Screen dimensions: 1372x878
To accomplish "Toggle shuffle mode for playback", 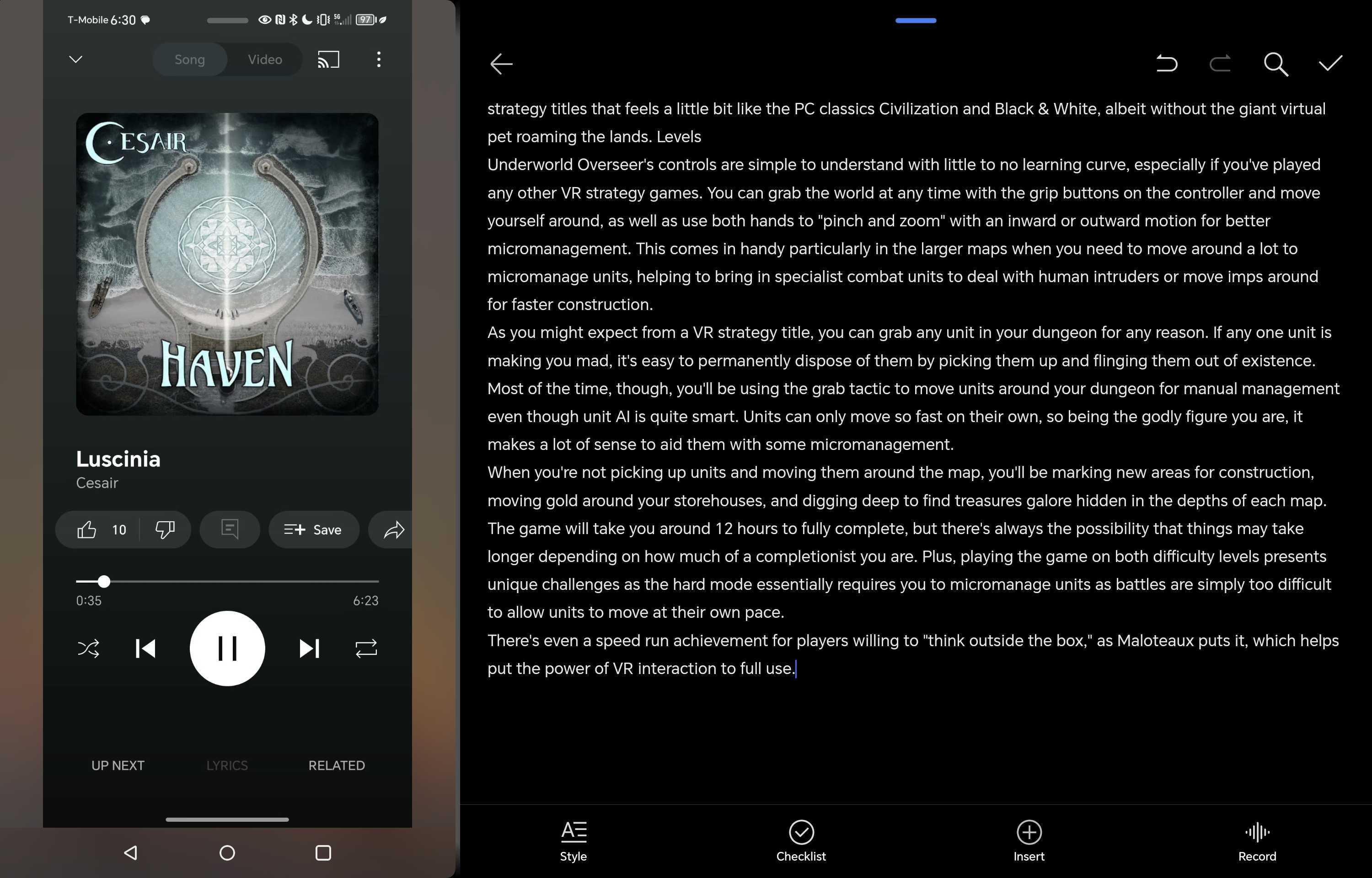I will [x=88, y=648].
